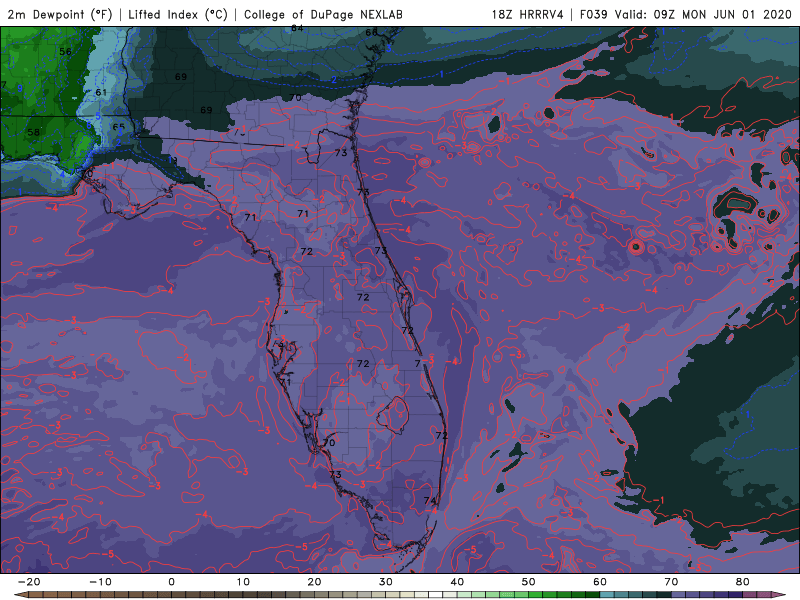Click the 56 dewpoint value on the map

[65, 52]
